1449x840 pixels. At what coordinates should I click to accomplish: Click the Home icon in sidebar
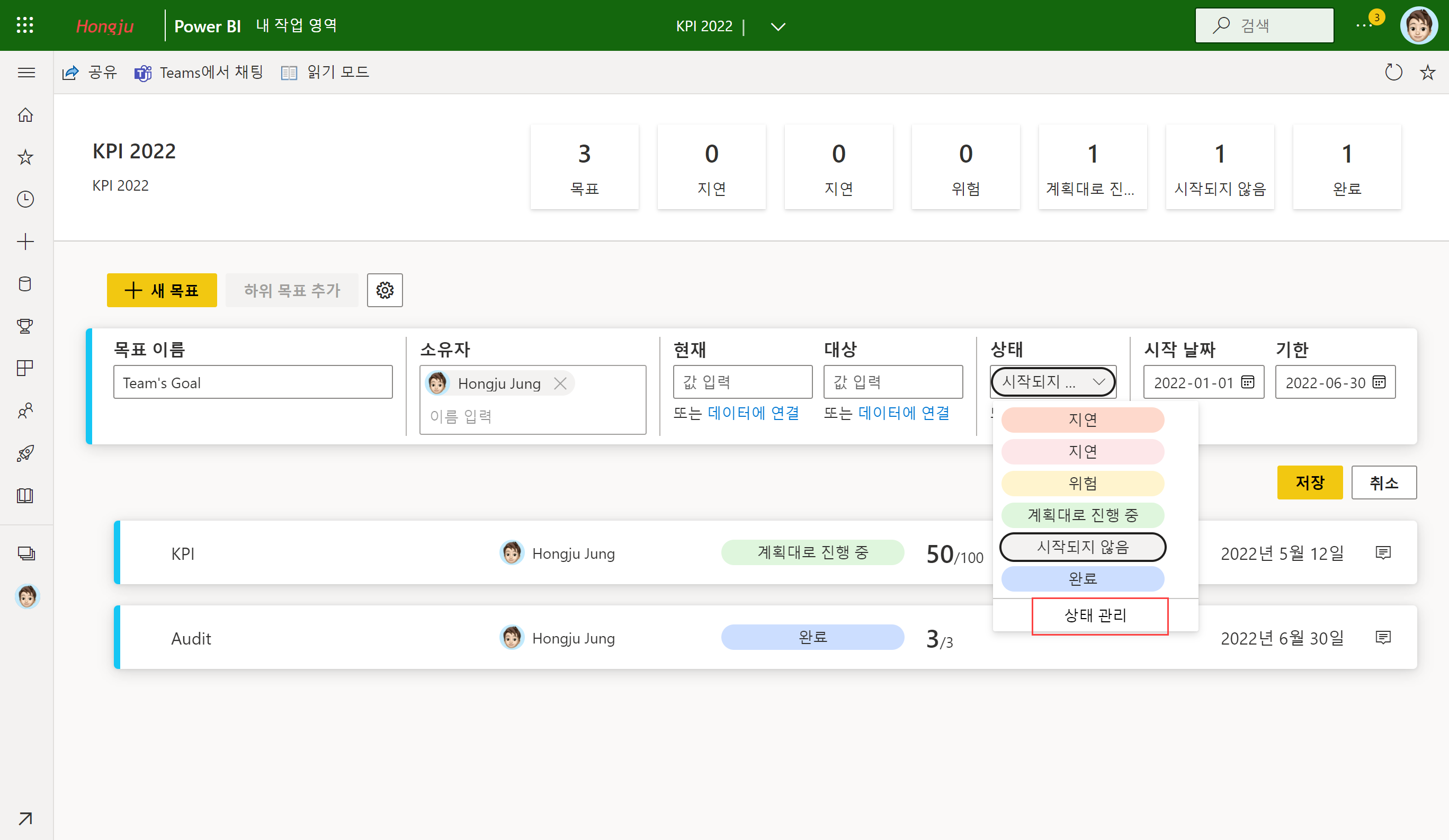25,115
